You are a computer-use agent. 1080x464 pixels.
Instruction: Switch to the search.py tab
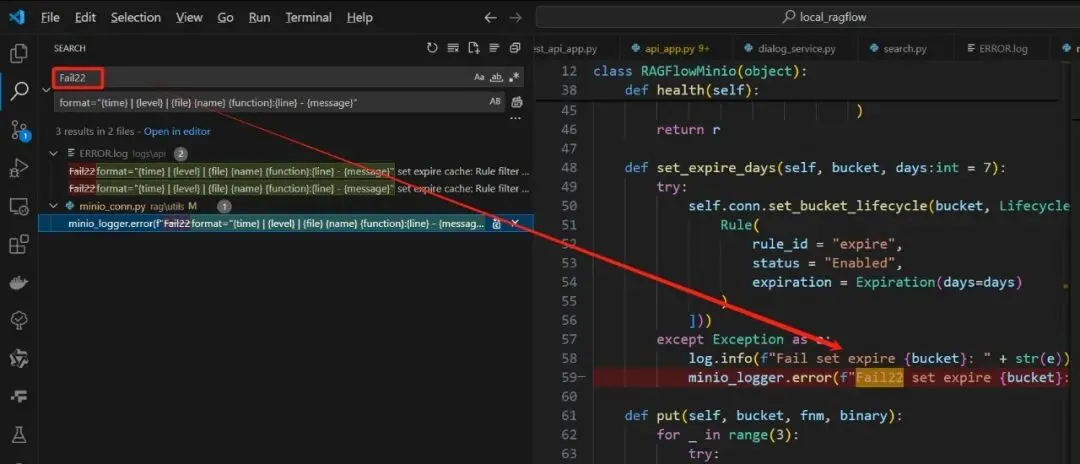903,49
